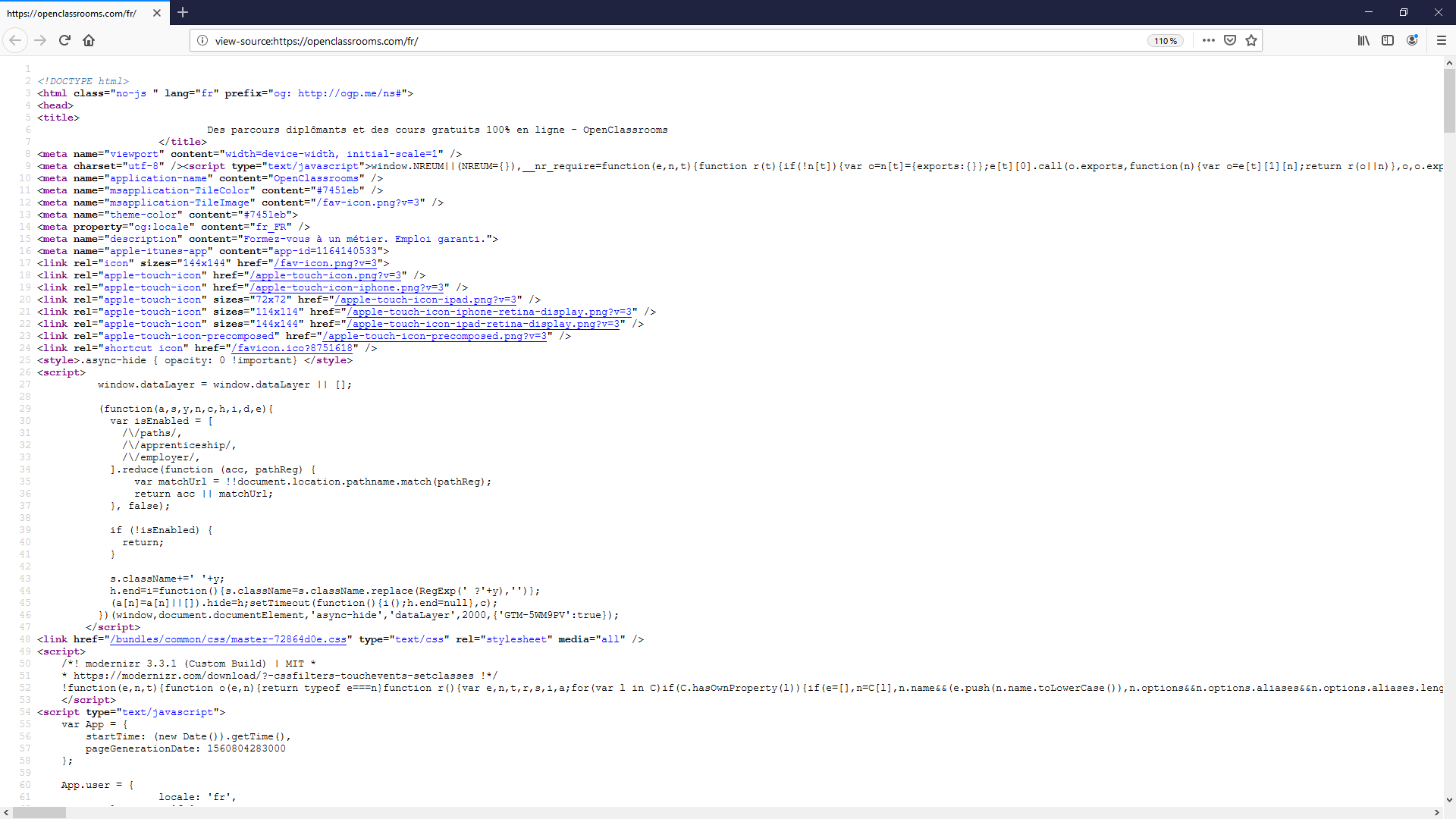Close the openclassrooms.com tab
Image resolution: width=1456 pixels, height=819 pixels.
[x=157, y=13]
